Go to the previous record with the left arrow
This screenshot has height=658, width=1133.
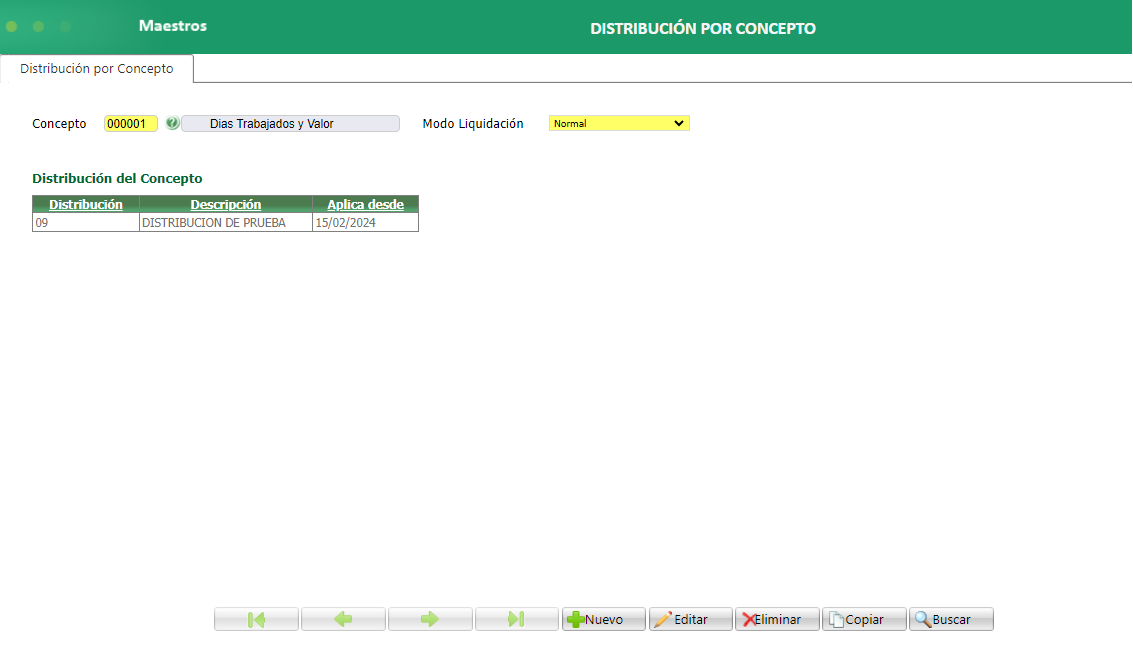tap(342, 618)
